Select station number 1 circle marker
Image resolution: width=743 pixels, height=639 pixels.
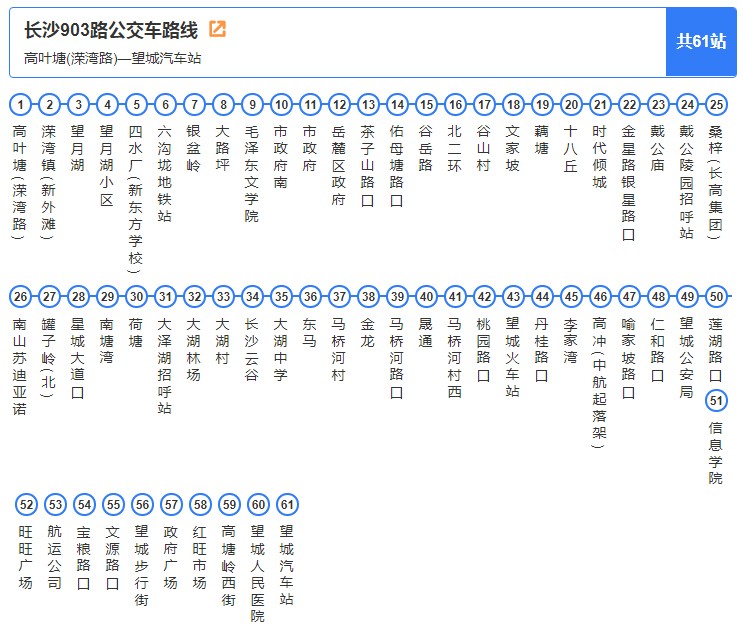21,104
